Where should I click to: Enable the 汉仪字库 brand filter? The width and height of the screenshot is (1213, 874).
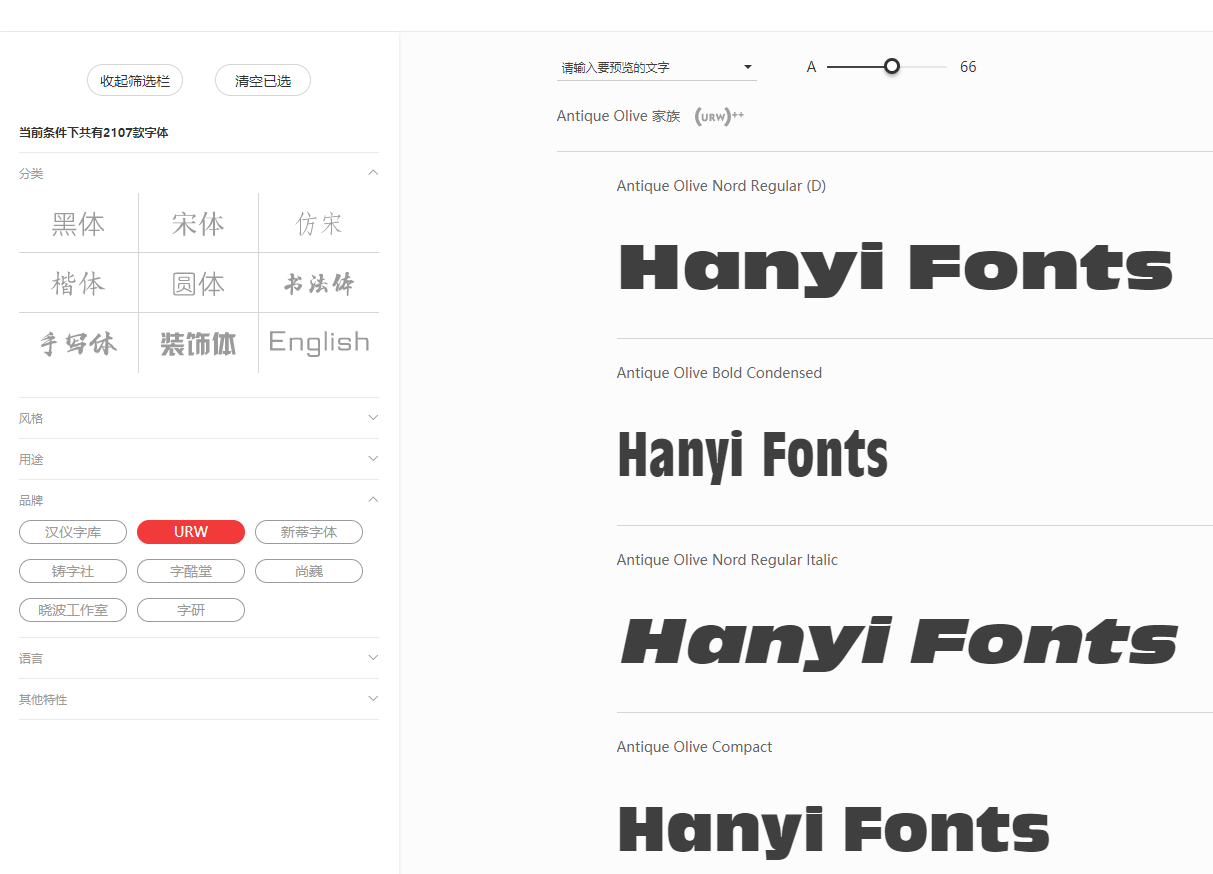pyautogui.click(x=73, y=532)
